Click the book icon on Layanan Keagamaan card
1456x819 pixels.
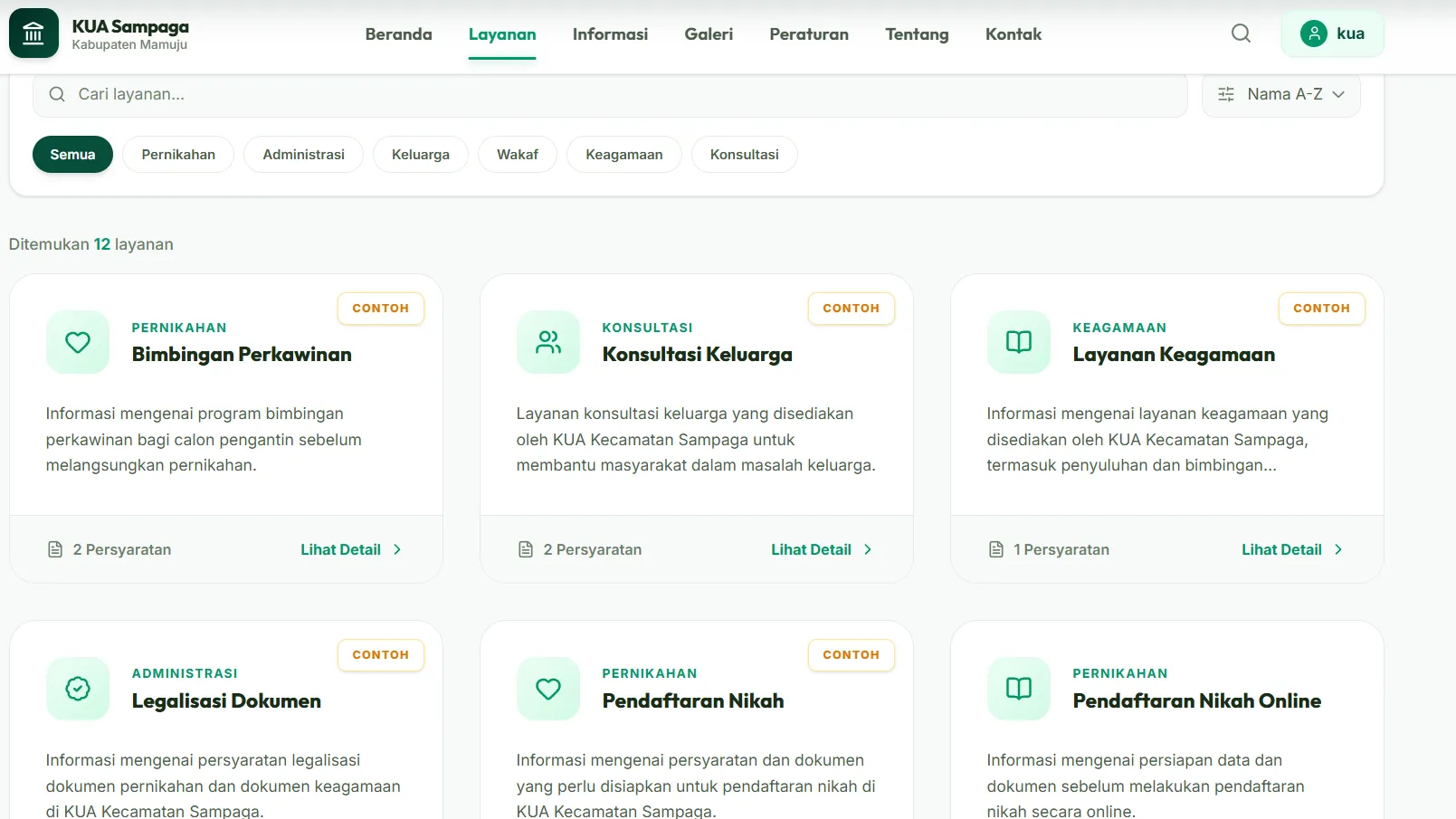click(x=1019, y=342)
